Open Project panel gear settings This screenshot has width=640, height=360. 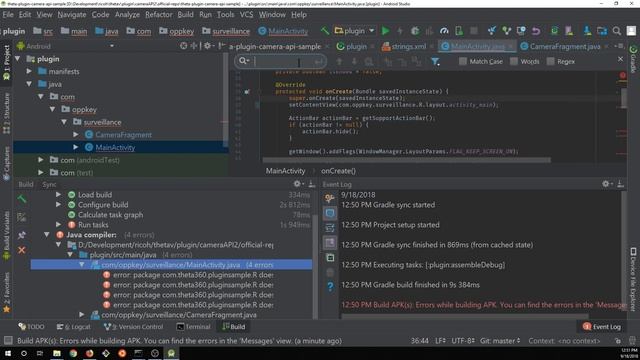[208, 46]
